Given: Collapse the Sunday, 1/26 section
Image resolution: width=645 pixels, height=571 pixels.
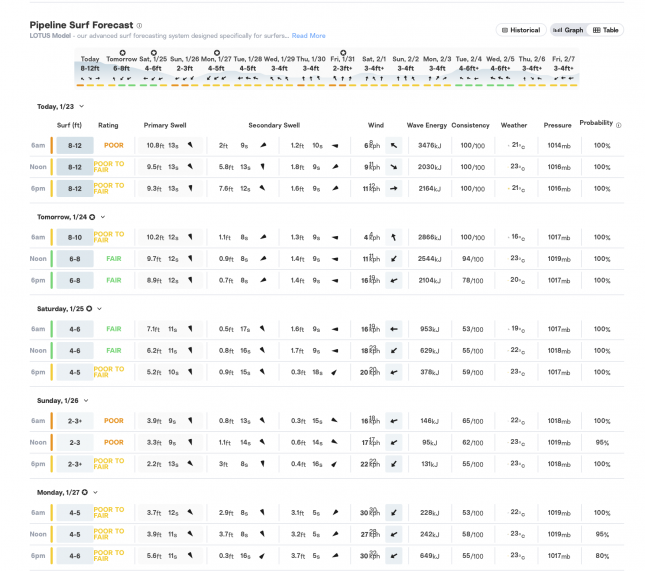Looking at the screenshot, I should (86, 400).
